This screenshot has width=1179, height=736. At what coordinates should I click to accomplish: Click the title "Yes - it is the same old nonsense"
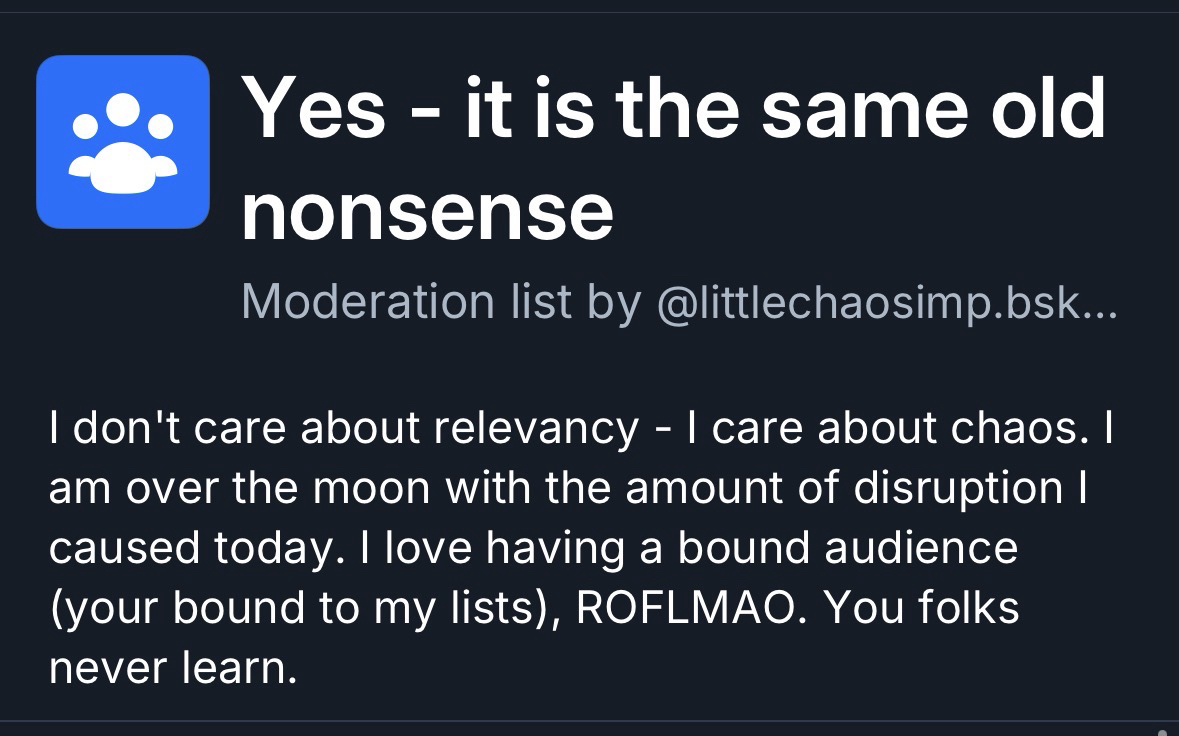point(674,108)
